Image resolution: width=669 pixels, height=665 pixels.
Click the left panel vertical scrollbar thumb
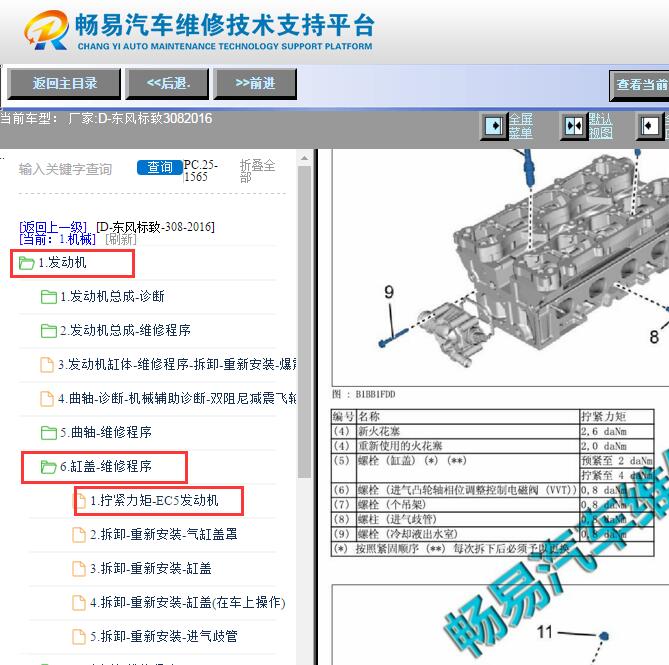point(304,322)
